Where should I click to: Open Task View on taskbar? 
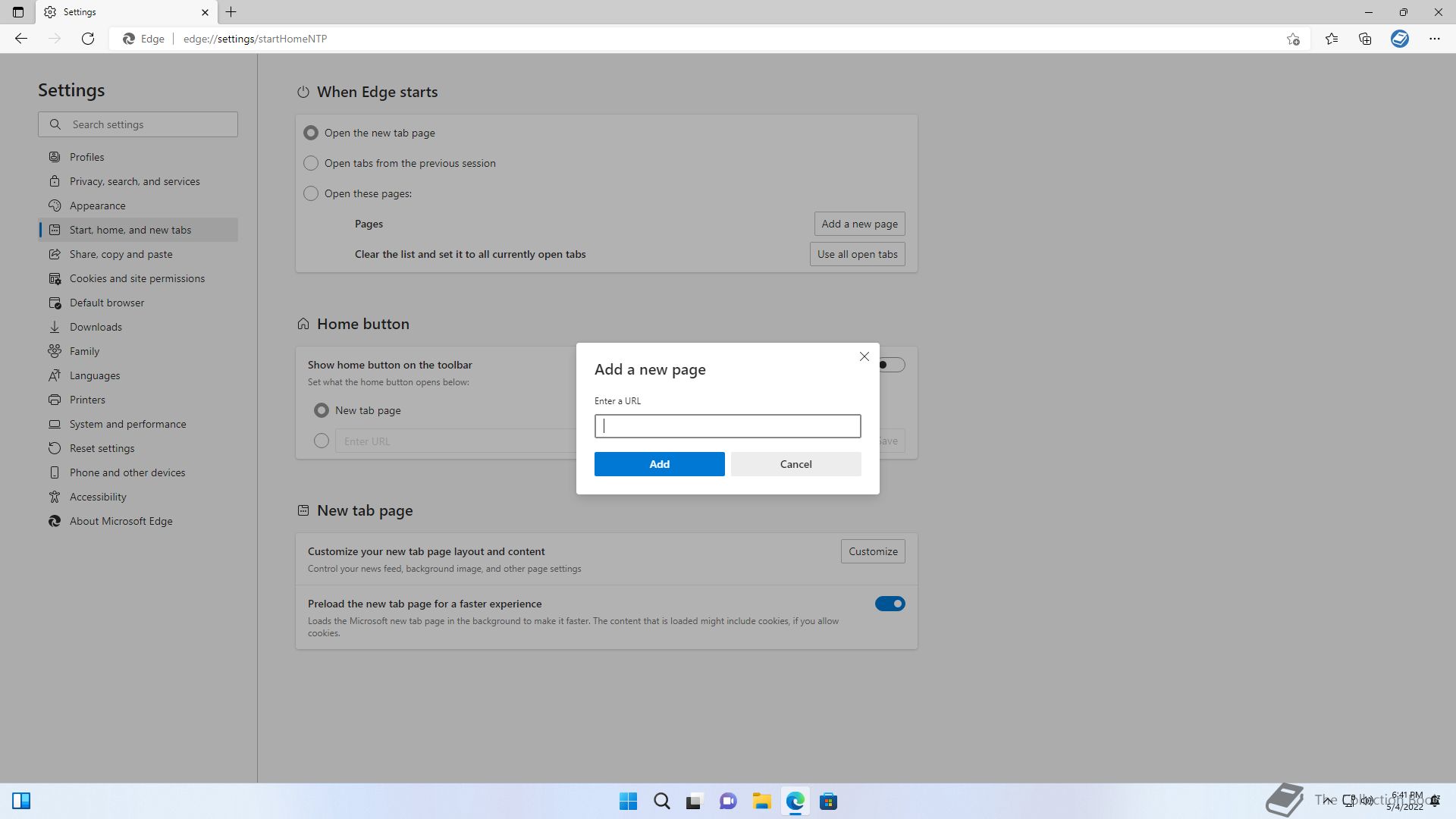click(695, 802)
